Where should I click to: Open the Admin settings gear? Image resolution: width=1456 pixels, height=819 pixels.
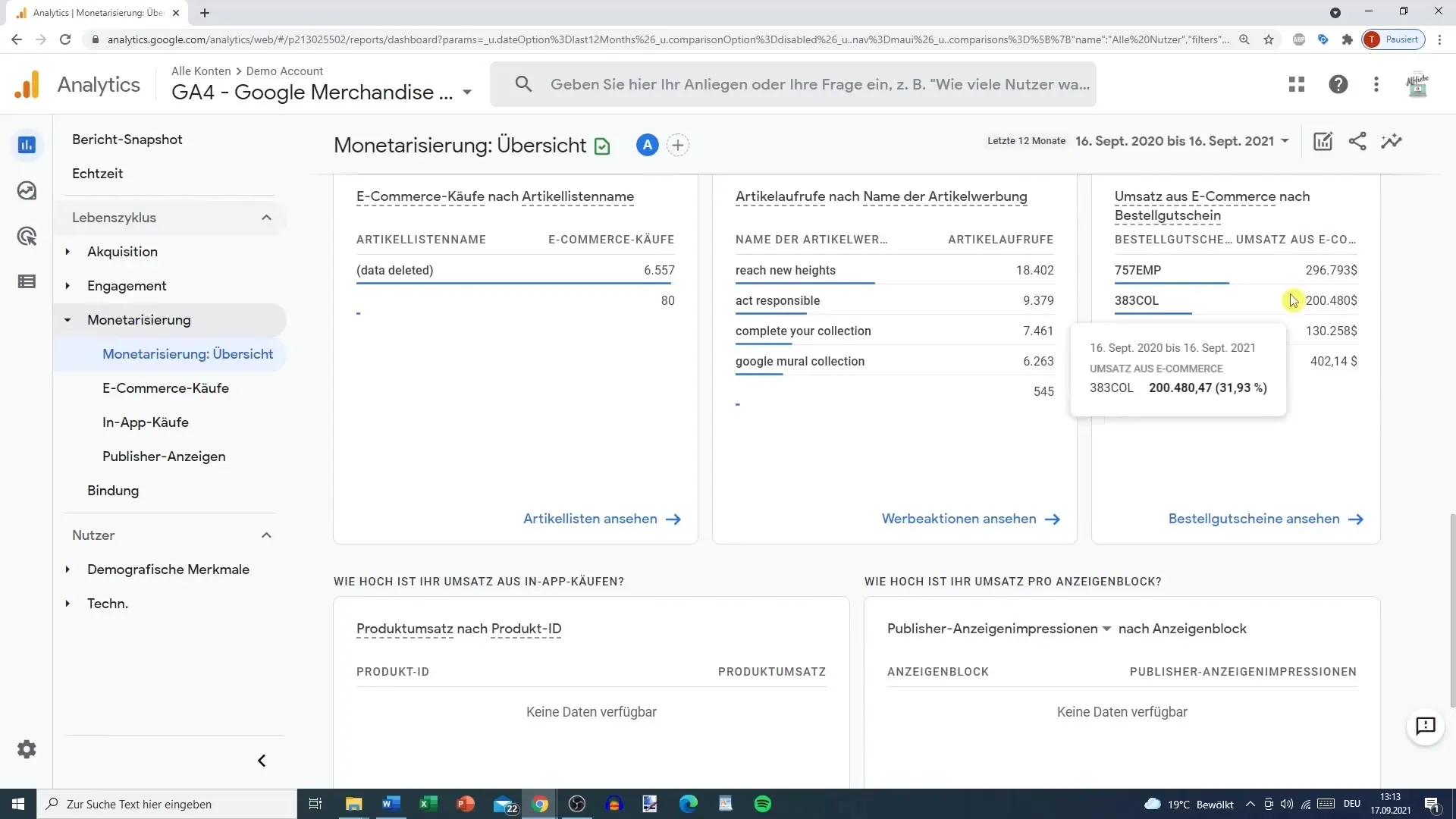tap(27, 749)
